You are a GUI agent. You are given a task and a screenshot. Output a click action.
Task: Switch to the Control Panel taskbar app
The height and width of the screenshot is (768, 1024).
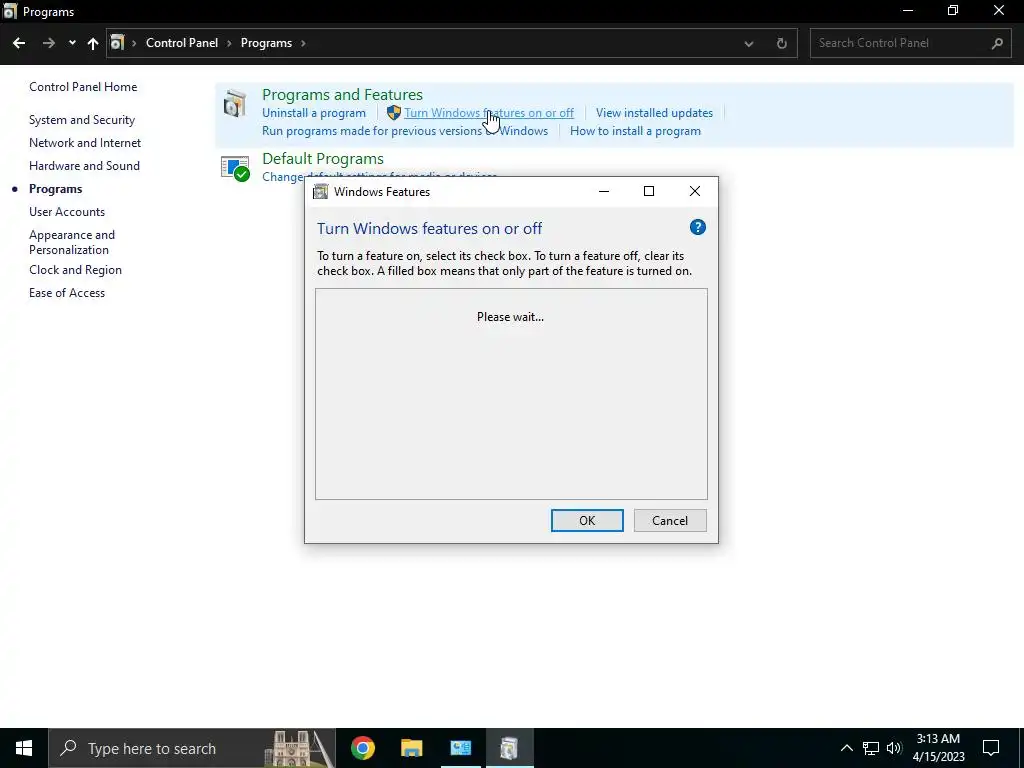click(461, 748)
